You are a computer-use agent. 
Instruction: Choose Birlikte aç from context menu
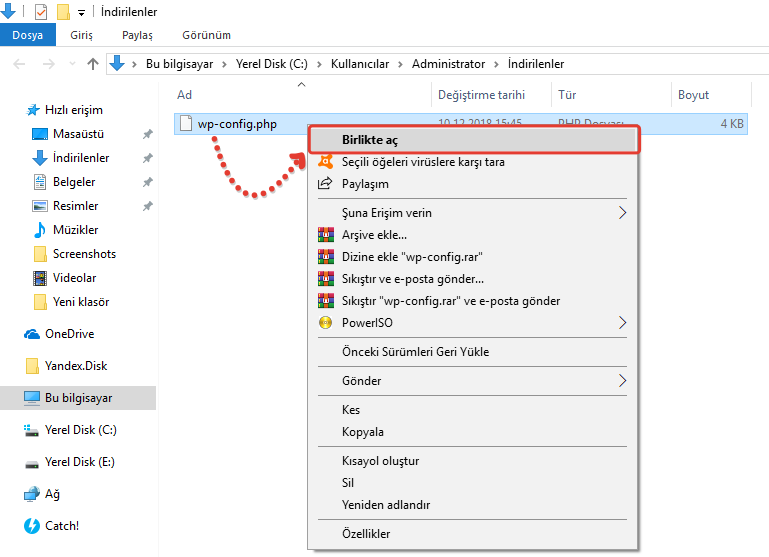370,140
